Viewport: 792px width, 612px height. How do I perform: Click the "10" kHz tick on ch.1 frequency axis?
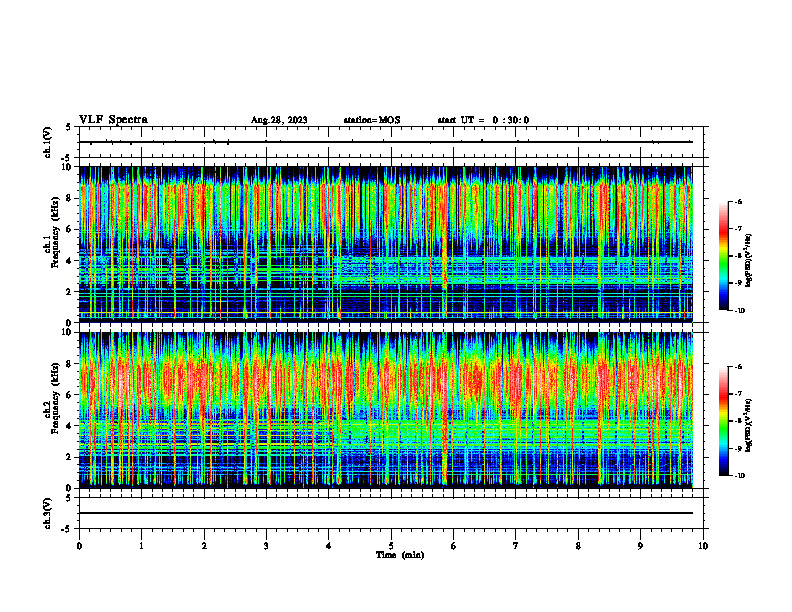point(67,167)
